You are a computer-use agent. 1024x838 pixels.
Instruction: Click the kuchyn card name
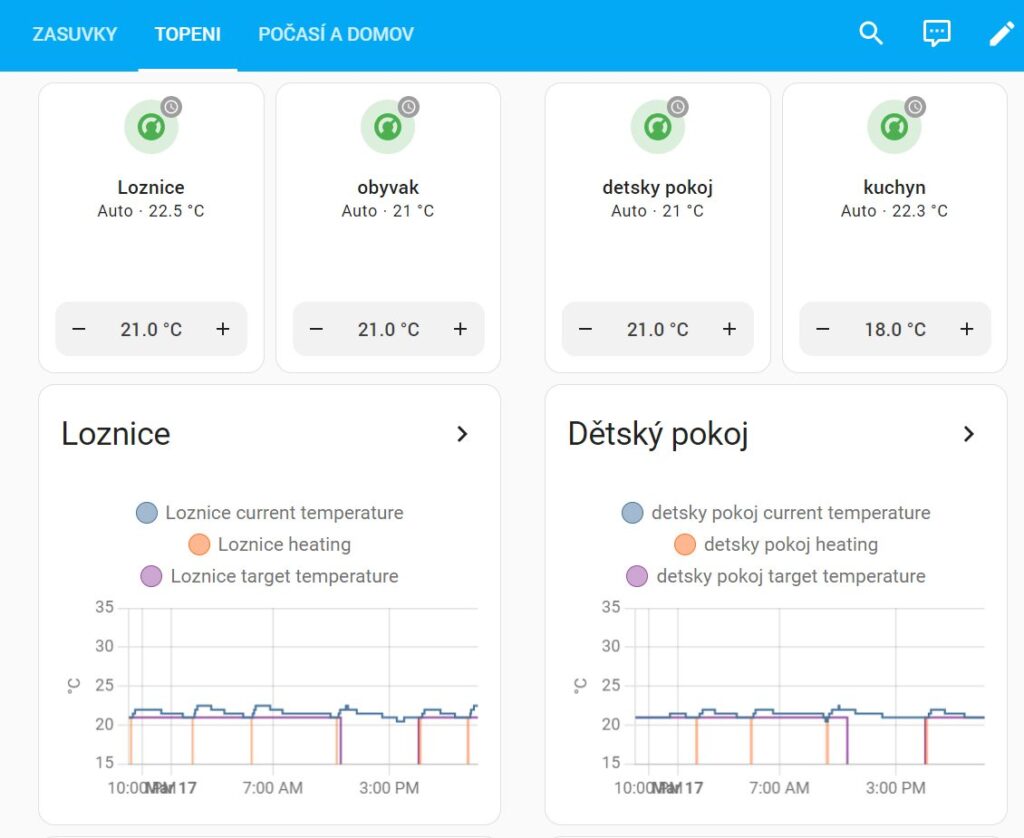pos(894,187)
